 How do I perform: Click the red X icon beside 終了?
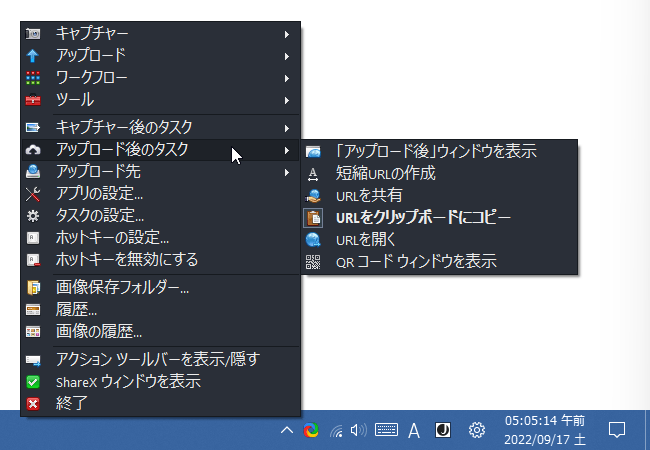pyautogui.click(x=33, y=404)
